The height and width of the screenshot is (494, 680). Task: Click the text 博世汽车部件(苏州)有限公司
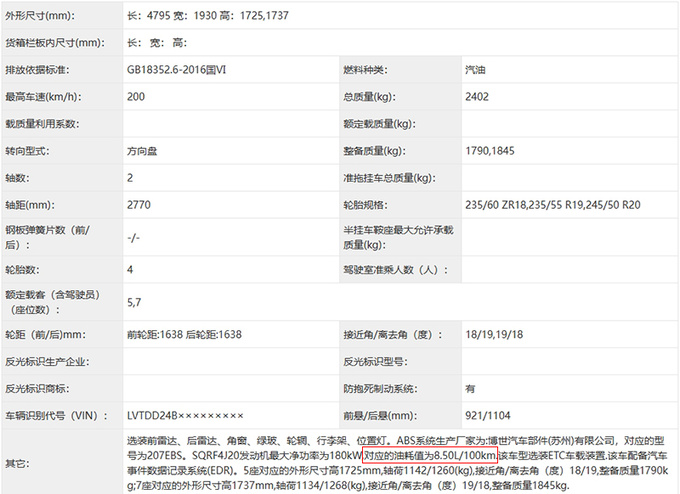(x=552, y=441)
